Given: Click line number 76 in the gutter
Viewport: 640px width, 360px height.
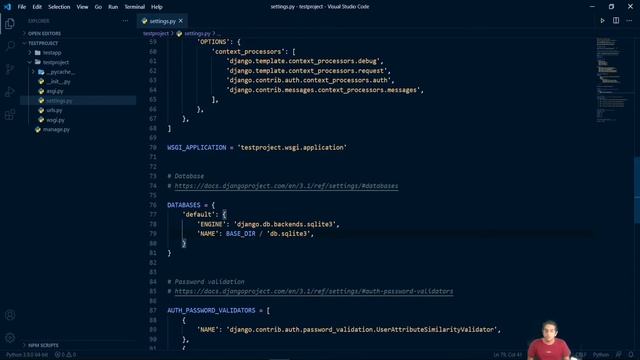Looking at the screenshot, I should 153,205.
